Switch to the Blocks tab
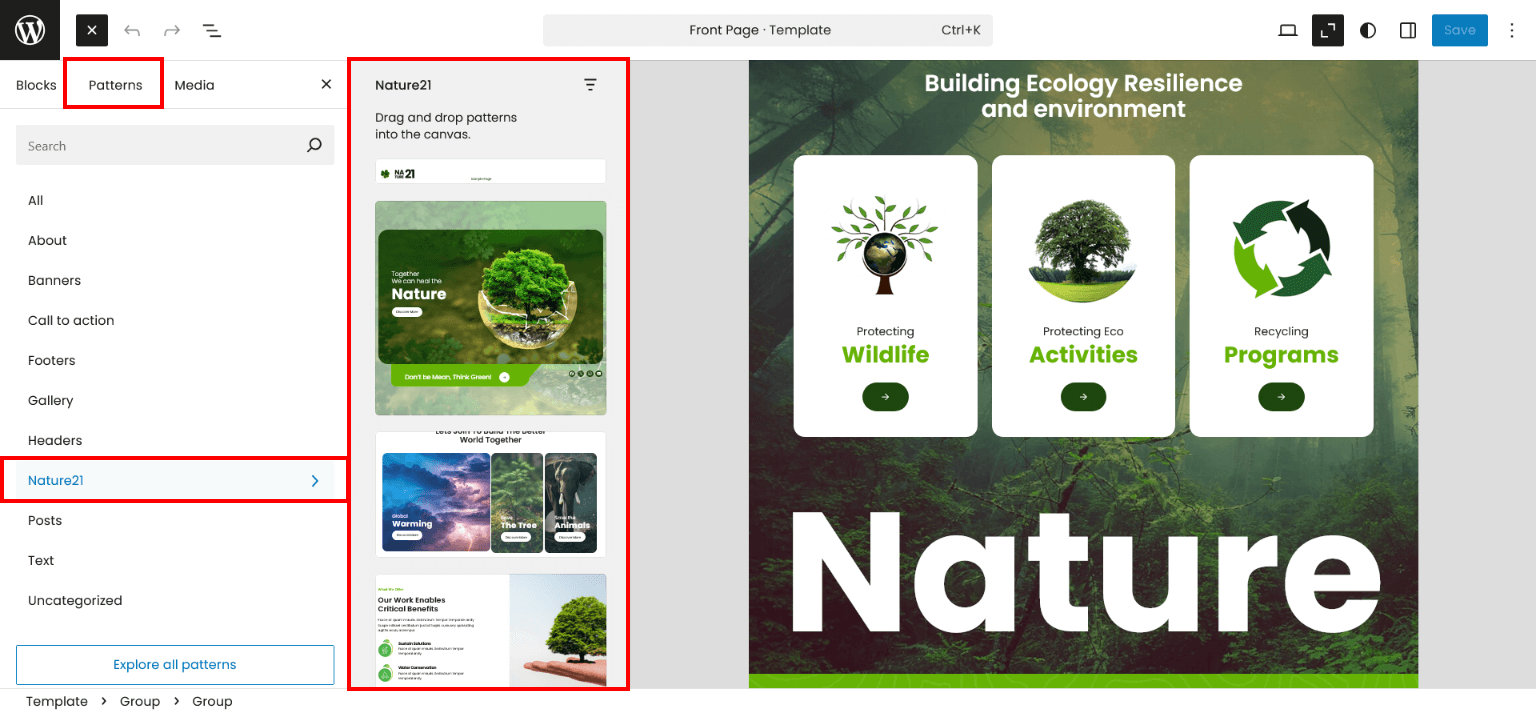This screenshot has height=713, width=1536. (36, 85)
